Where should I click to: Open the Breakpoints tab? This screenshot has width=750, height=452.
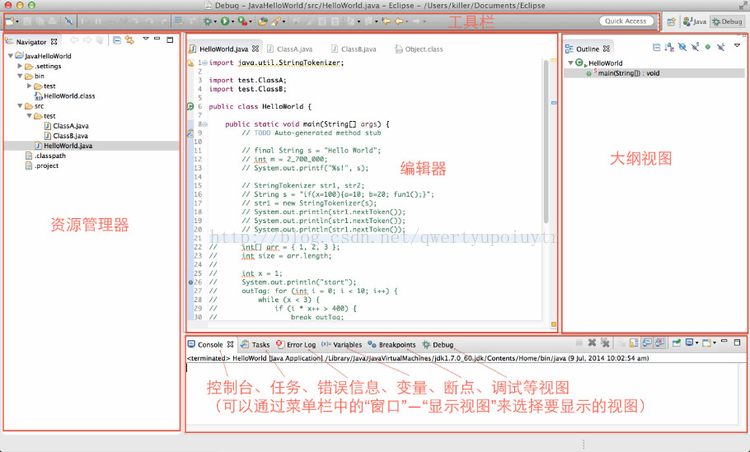tap(392, 344)
